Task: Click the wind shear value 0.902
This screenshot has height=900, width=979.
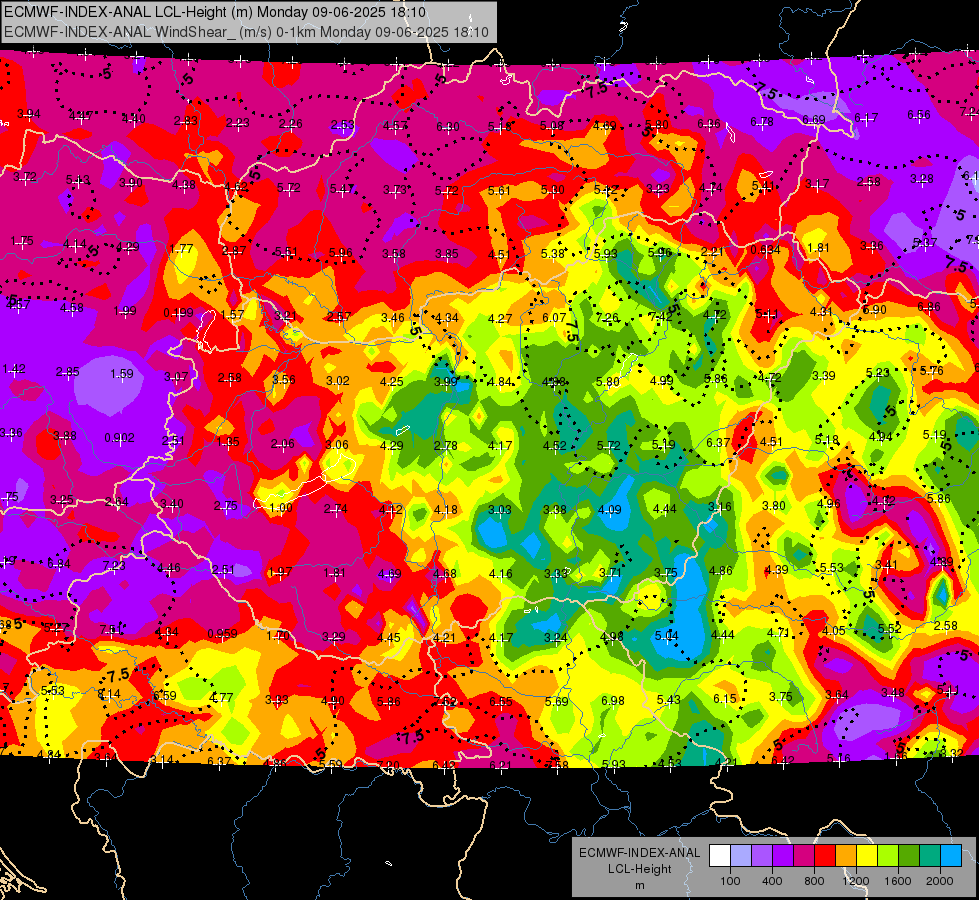Action: 119,437
